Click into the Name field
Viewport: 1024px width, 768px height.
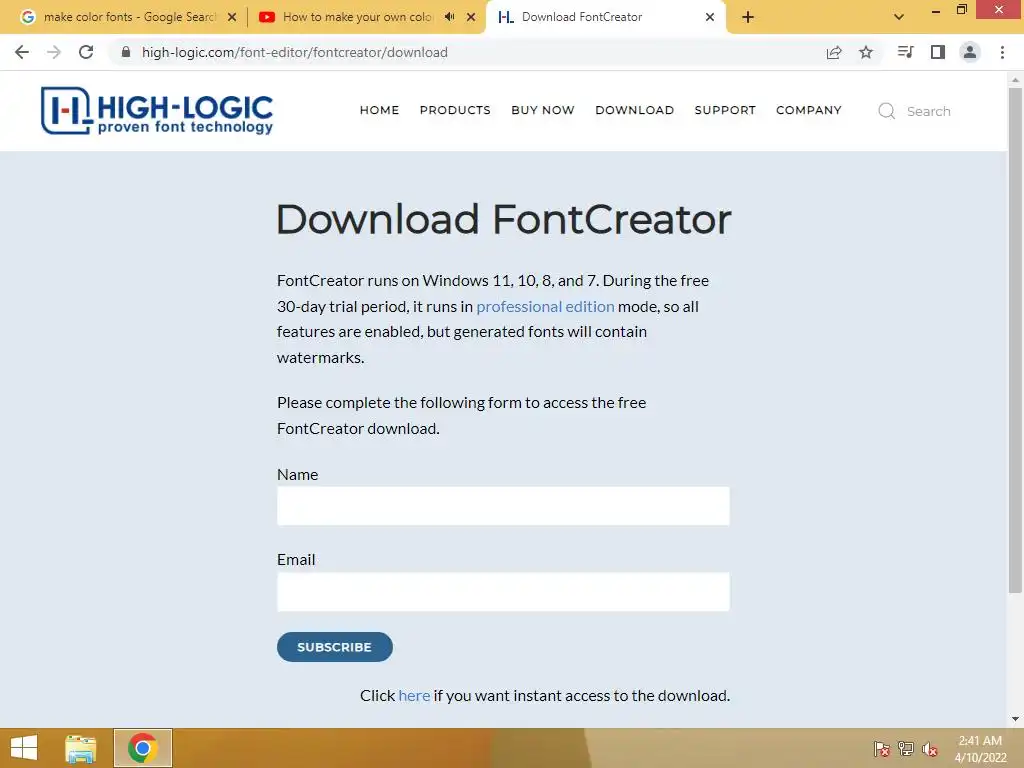click(x=503, y=505)
